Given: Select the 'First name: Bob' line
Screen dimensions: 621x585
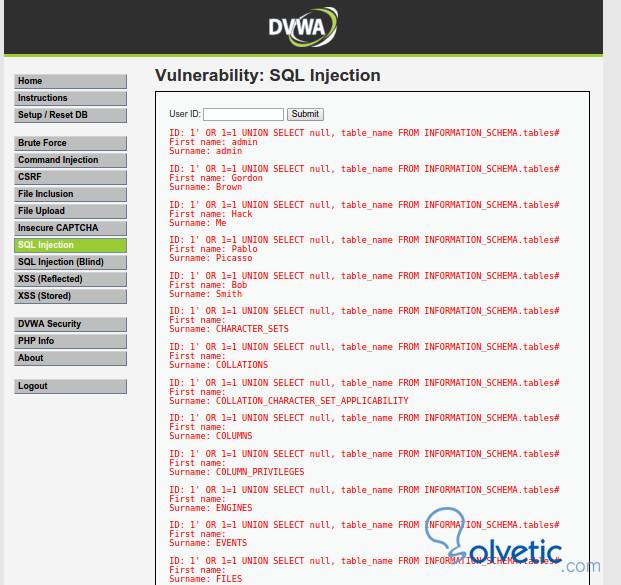Looking at the screenshot, I should pos(208,285).
